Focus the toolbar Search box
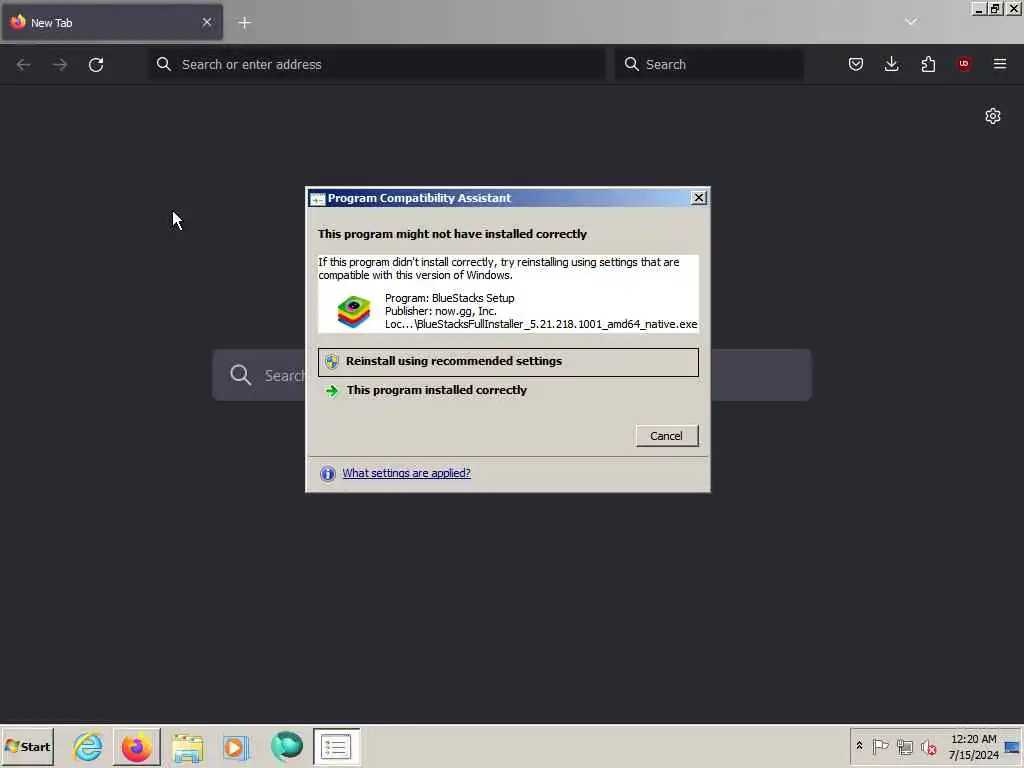Viewport: 1024px width, 768px height. click(x=709, y=64)
